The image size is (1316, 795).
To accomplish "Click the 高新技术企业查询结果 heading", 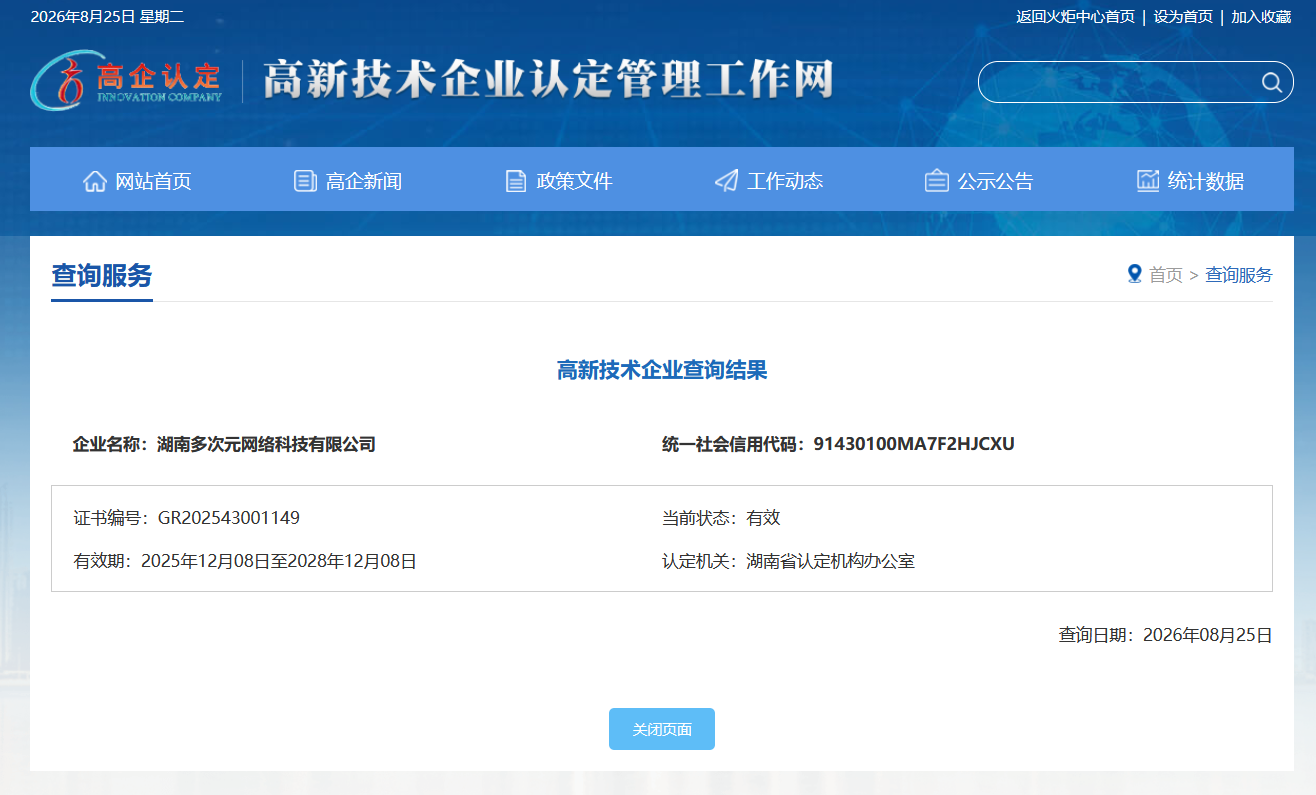I will pos(662,371).
